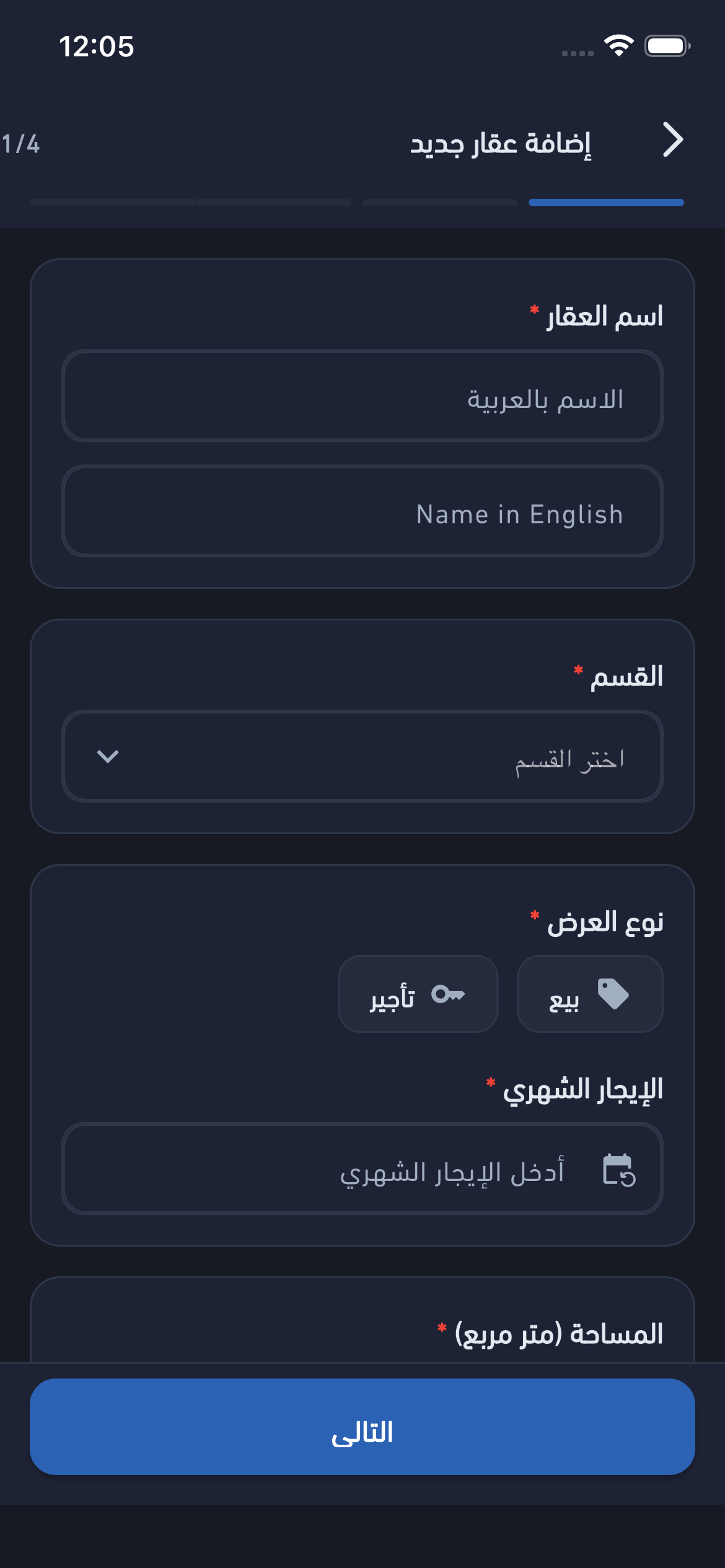
Task: Click the down chevron in section field
Action: pos(108,756)
